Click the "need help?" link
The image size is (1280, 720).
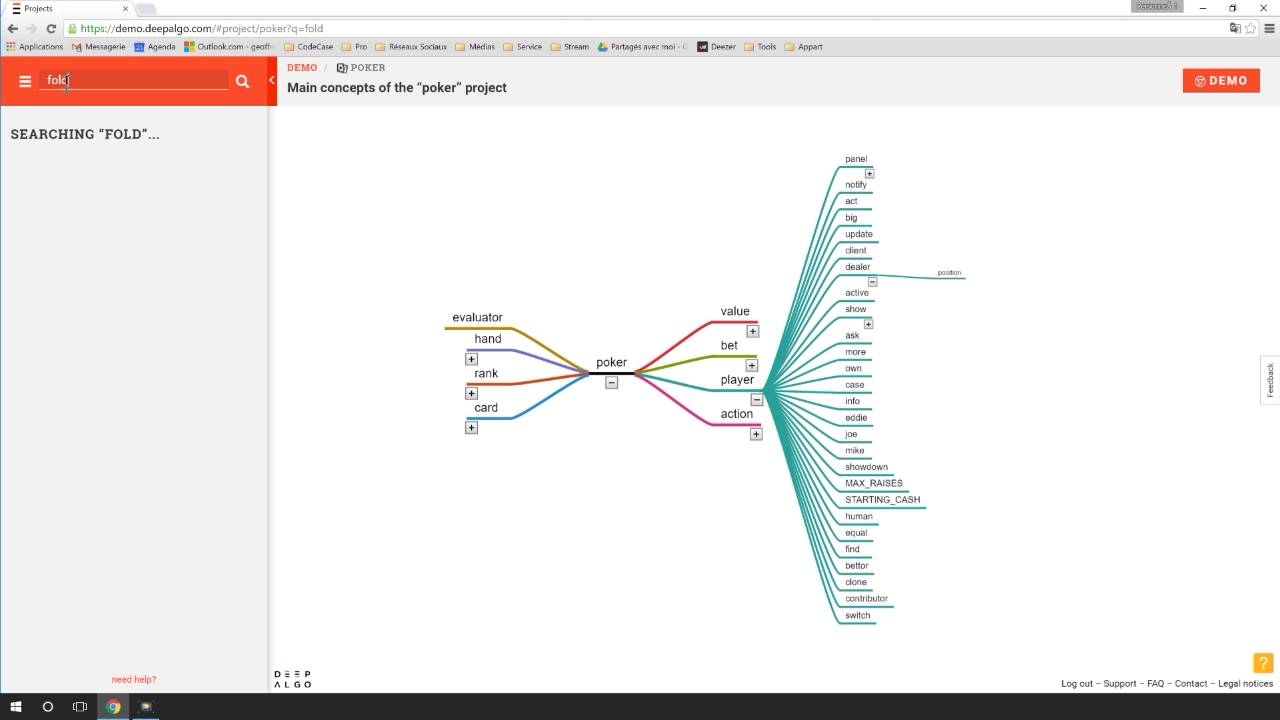[134, 680]
